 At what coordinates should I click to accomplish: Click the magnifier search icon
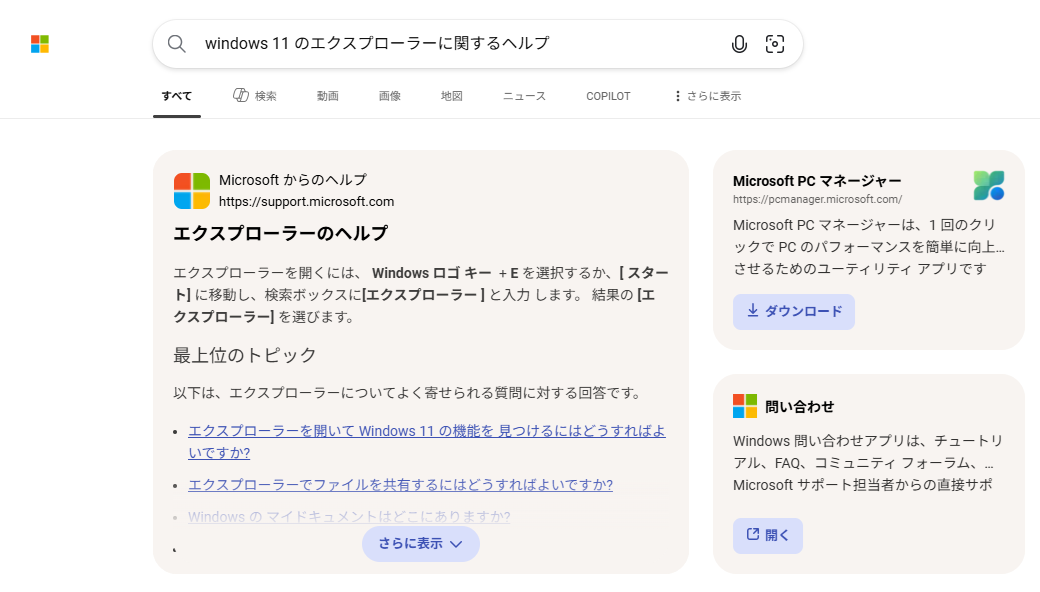coord(176,44)
